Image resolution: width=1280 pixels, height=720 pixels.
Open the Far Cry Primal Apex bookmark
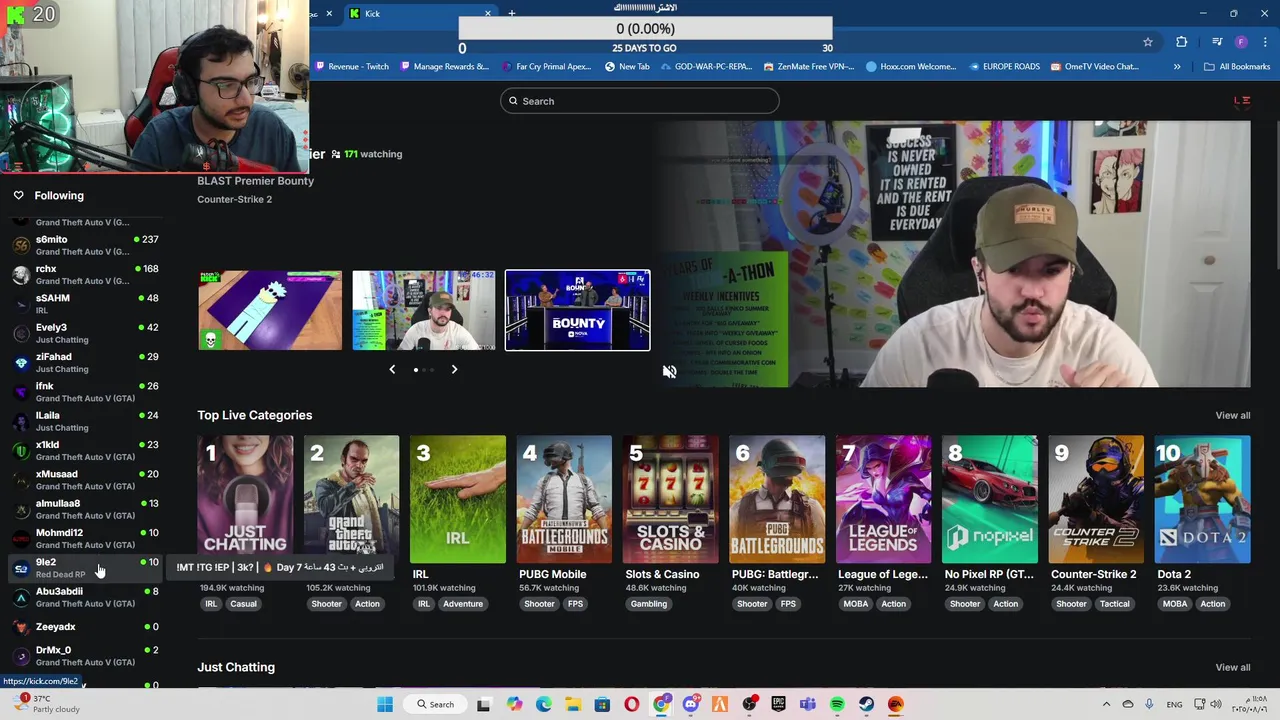point(546,67)
